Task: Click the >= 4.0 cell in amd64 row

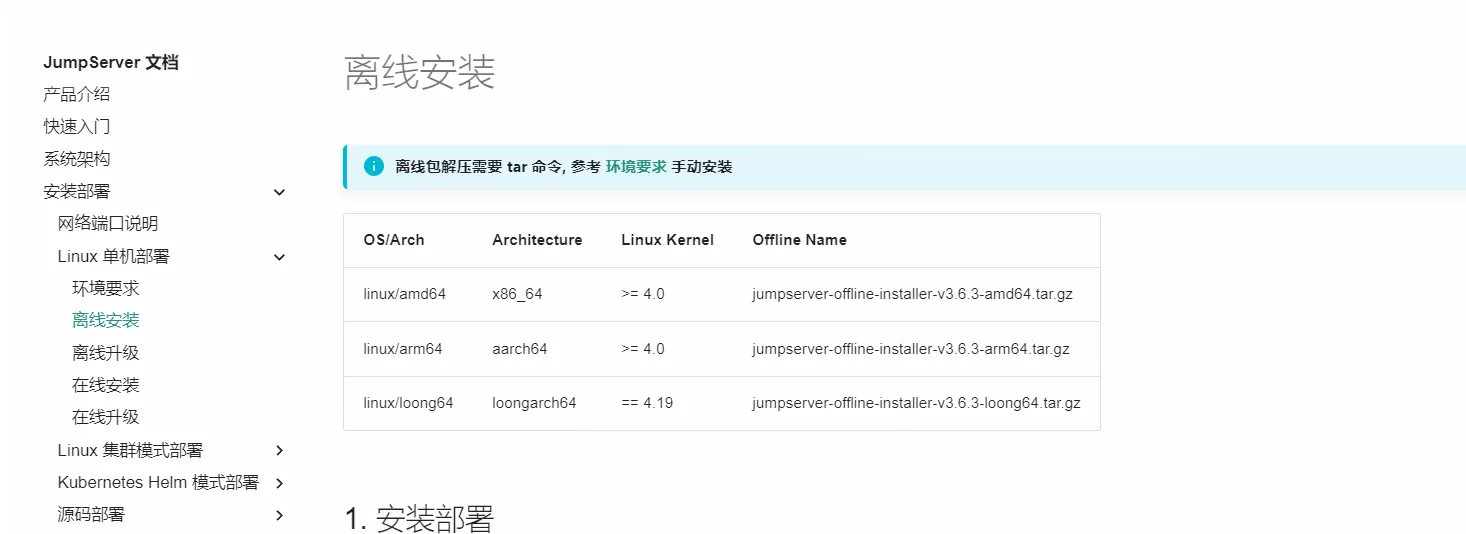Action: pyautogui.click(x=643, y=295)
